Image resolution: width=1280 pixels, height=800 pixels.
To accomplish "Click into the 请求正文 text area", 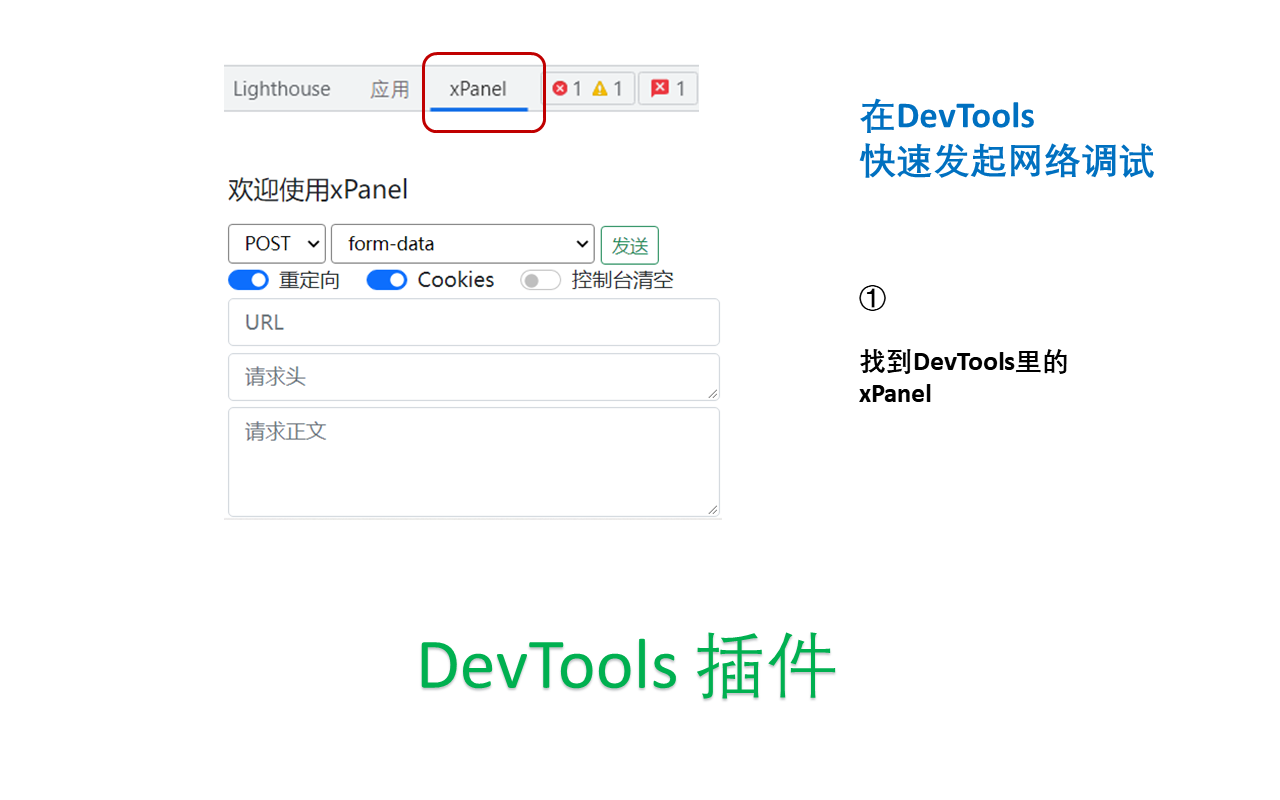I will (474, 462).
